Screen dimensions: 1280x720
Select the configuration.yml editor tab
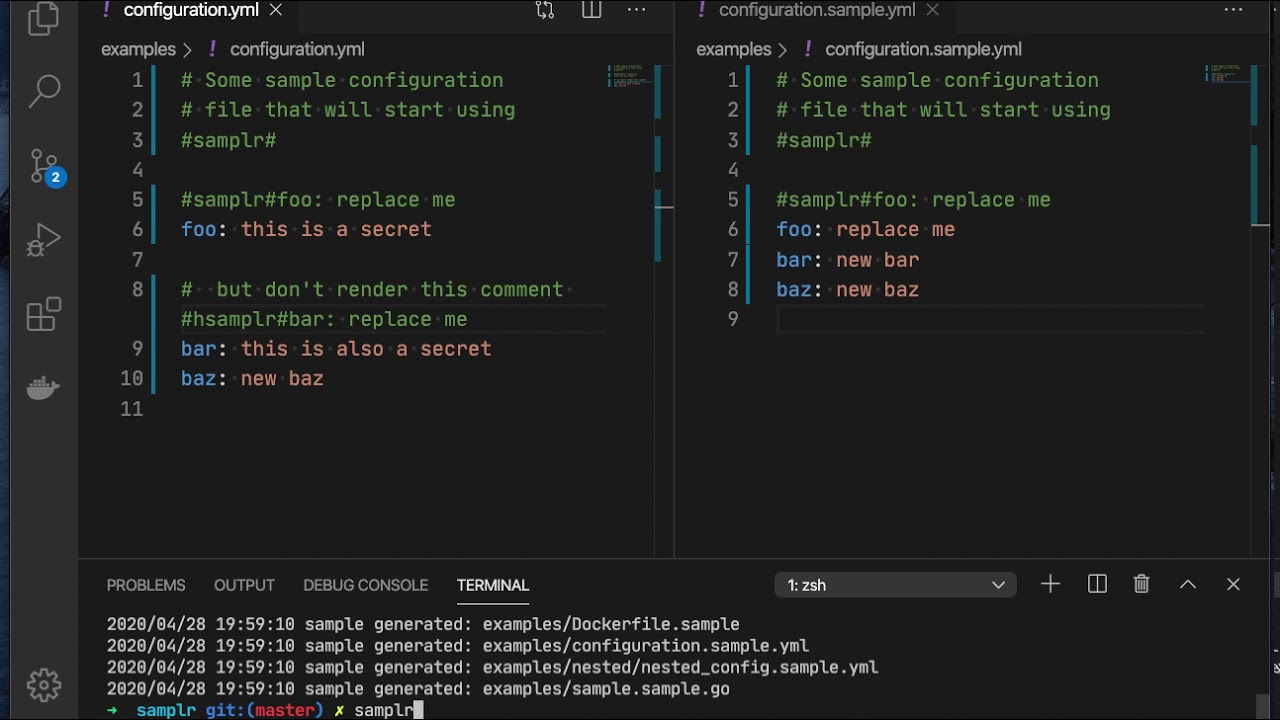coord(190,10)
